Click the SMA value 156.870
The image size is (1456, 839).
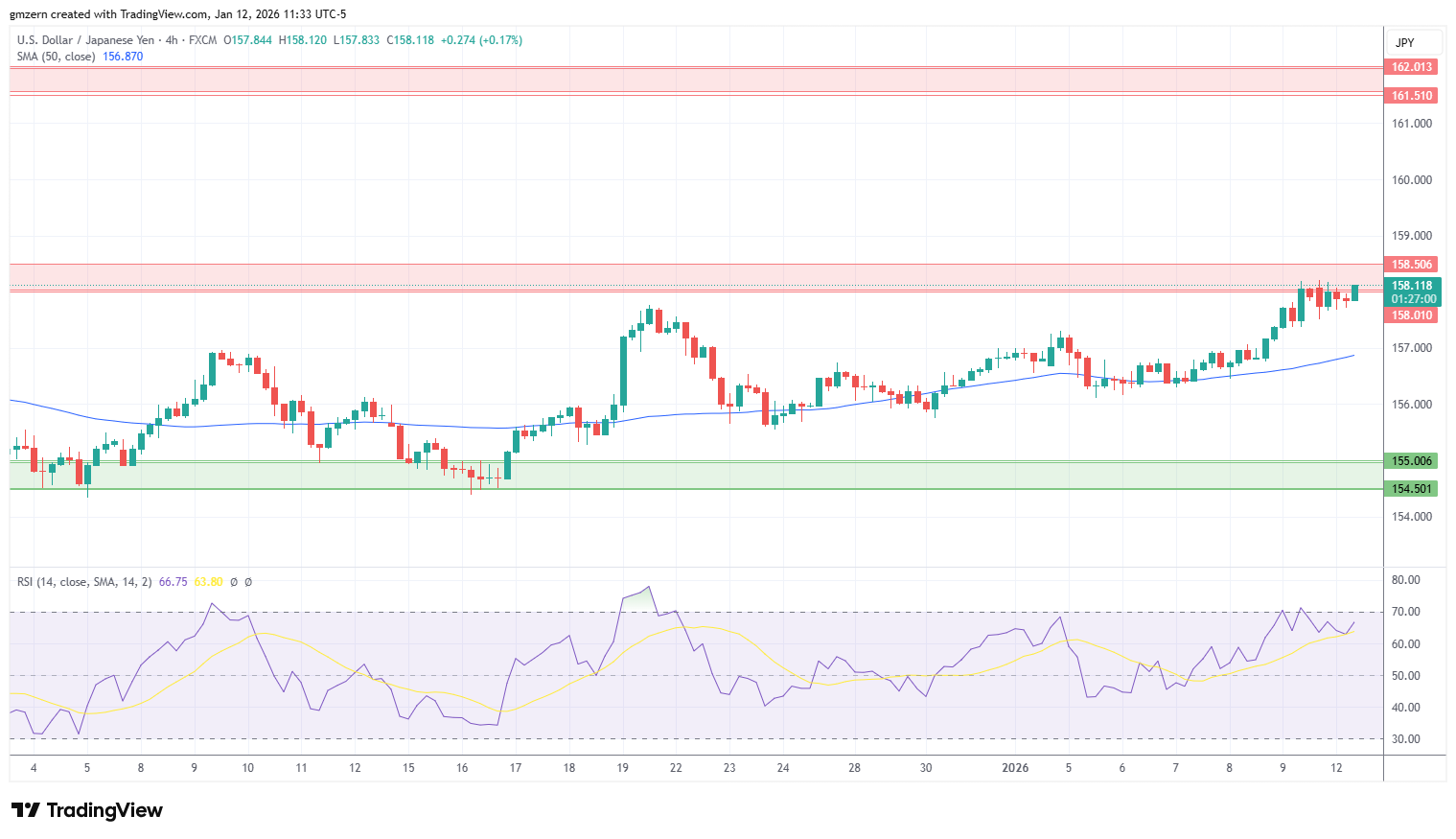(x=123, y=57)
